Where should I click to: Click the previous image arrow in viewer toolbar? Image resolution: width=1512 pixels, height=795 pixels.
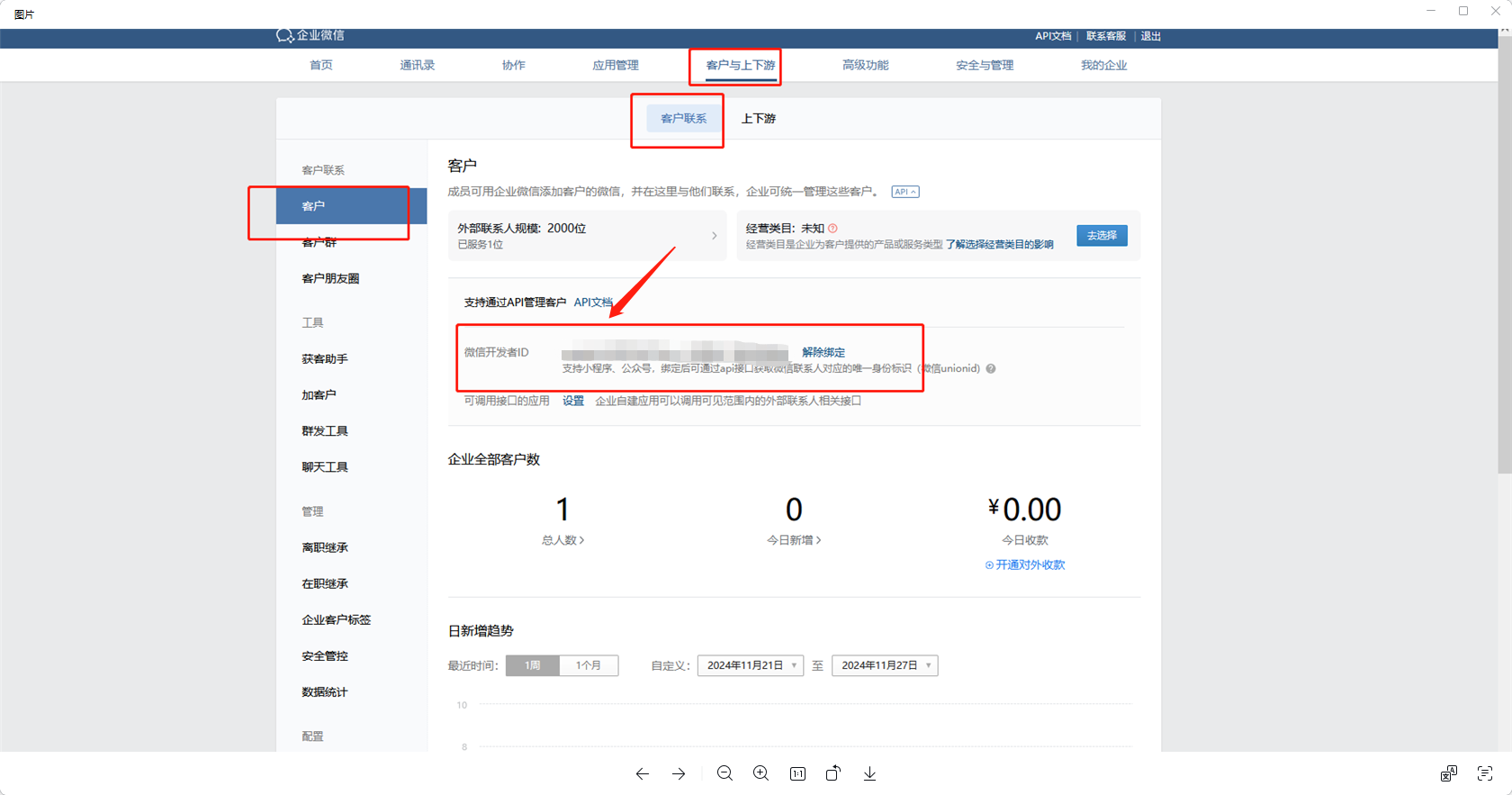[642, 773]
